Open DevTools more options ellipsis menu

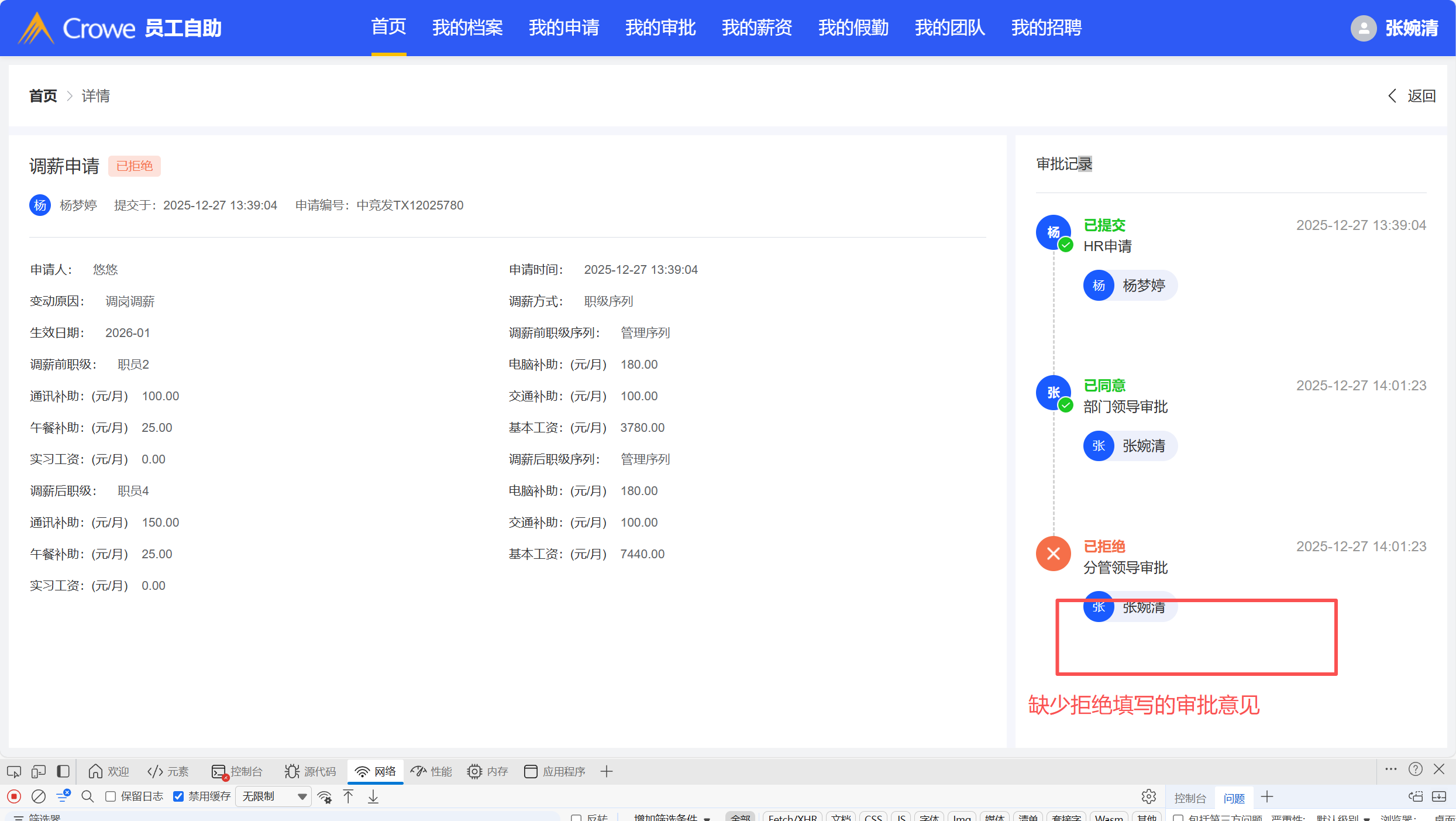click(1391, 770)
